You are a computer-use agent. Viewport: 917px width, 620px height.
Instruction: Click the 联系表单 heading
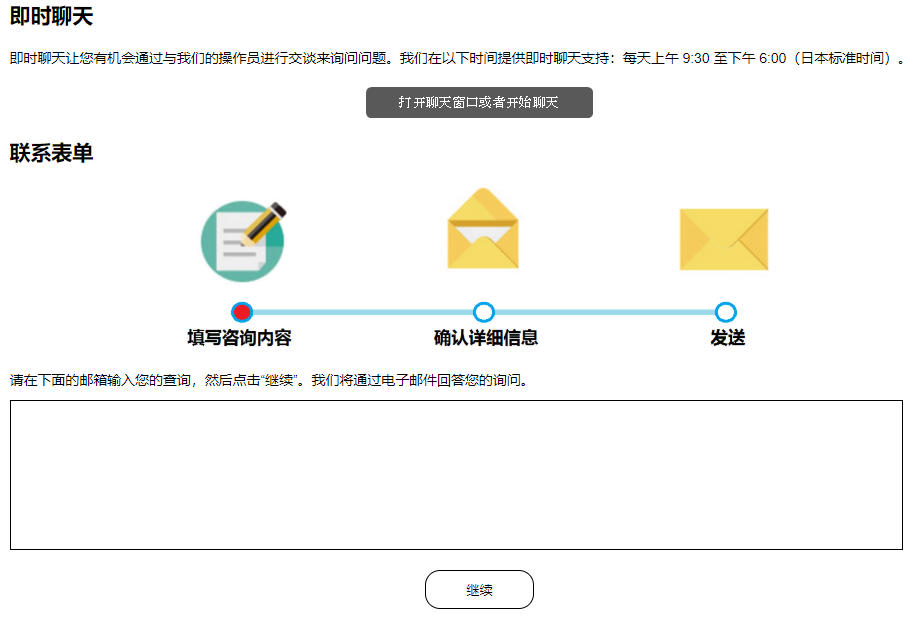point(51,153)
